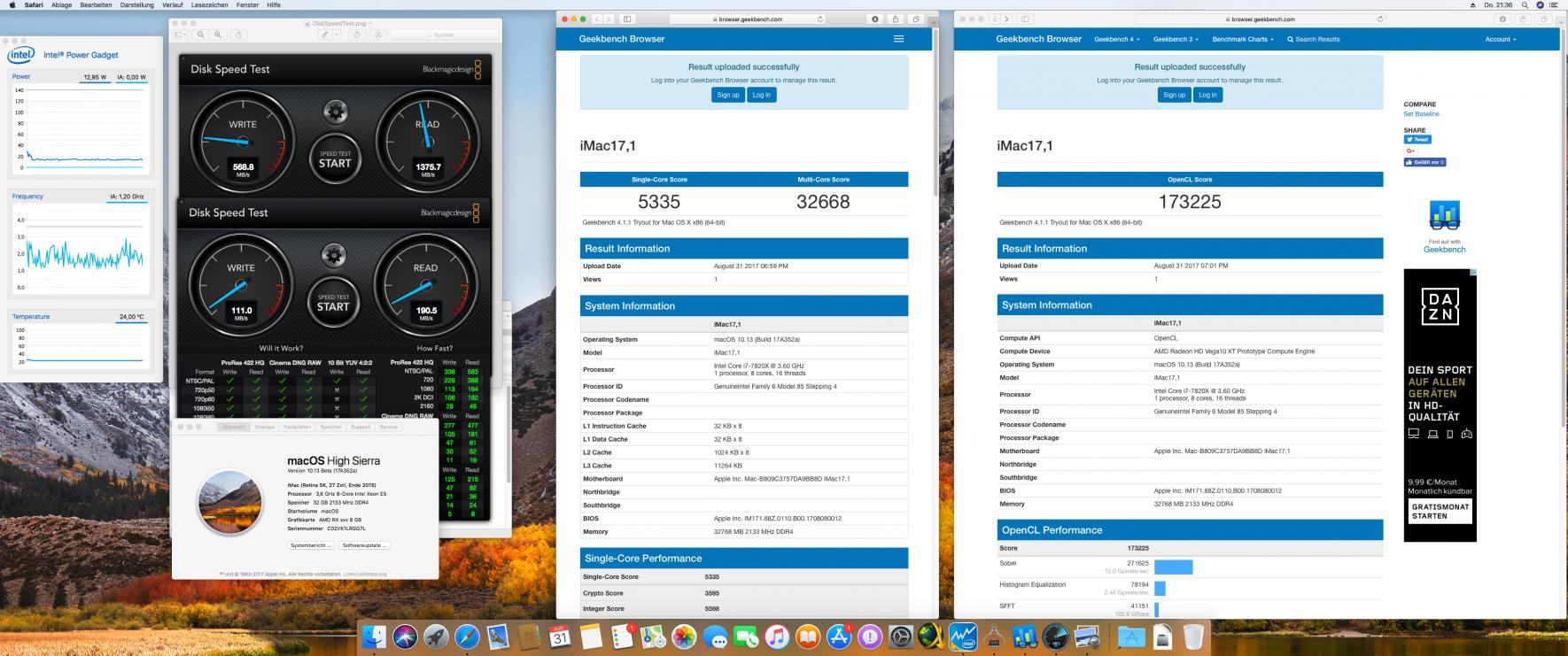The width and height of the screenshot is (1568, 656).
Task: Open Preview sidebar view dropdown
Action: (181, 35)
